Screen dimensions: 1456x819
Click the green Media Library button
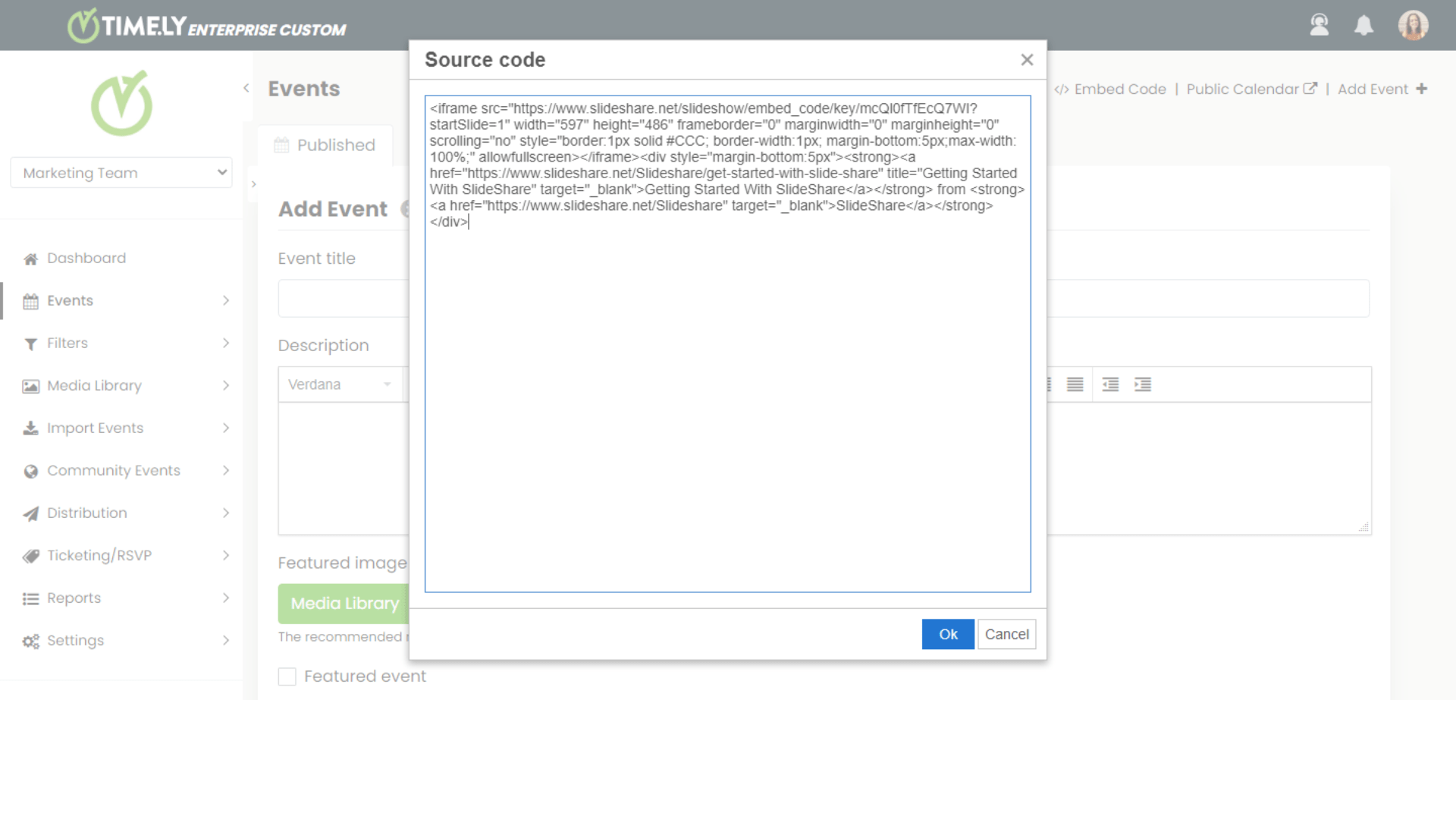tap(344, 603)
